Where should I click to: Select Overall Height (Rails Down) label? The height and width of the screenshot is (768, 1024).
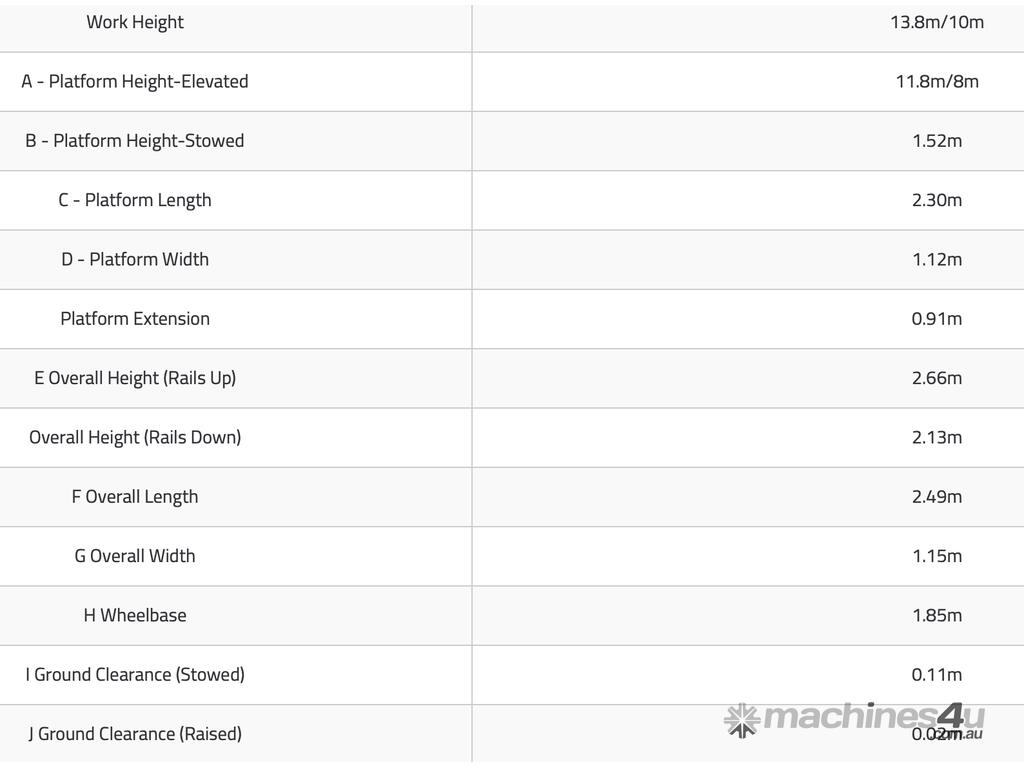pos(135,437)
